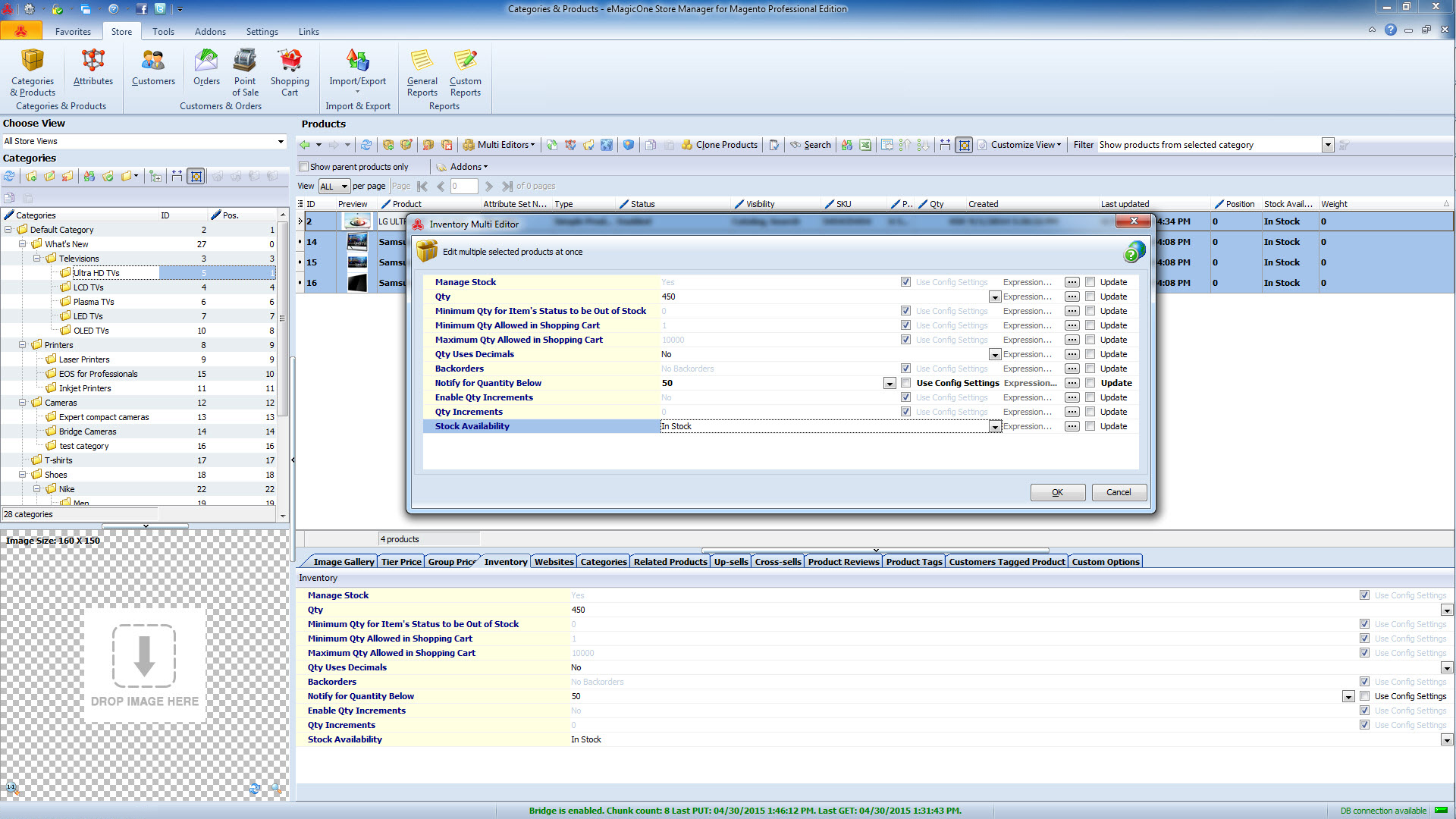Image resolution: width=1456 pixels, height=819 pixels.
Task: Toggle Use Config Settings for Notify in lower Inventory panel
Action: point(1364,696)
